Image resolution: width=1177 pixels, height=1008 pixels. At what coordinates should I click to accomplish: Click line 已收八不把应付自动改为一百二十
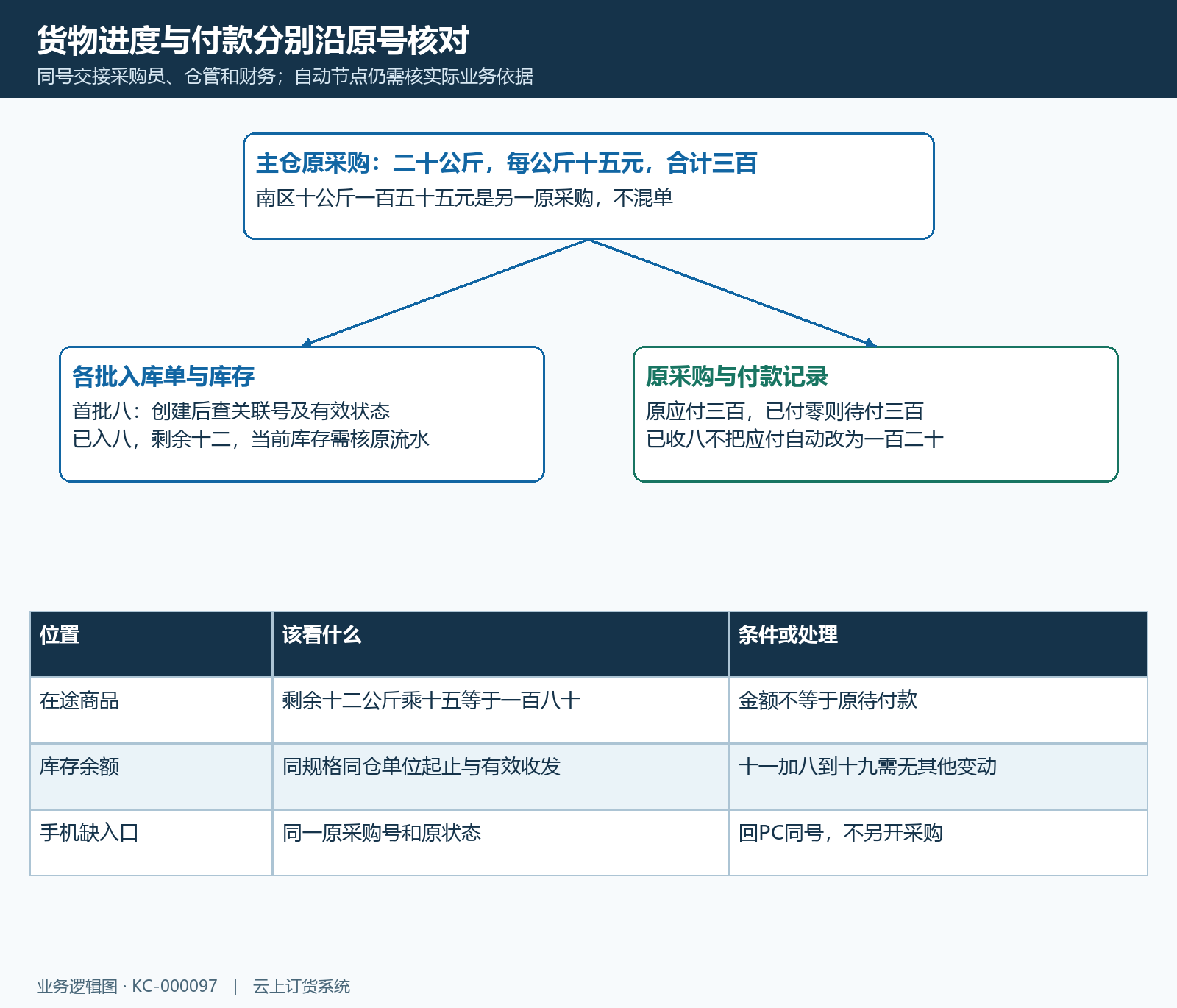[x=794, y=439]
